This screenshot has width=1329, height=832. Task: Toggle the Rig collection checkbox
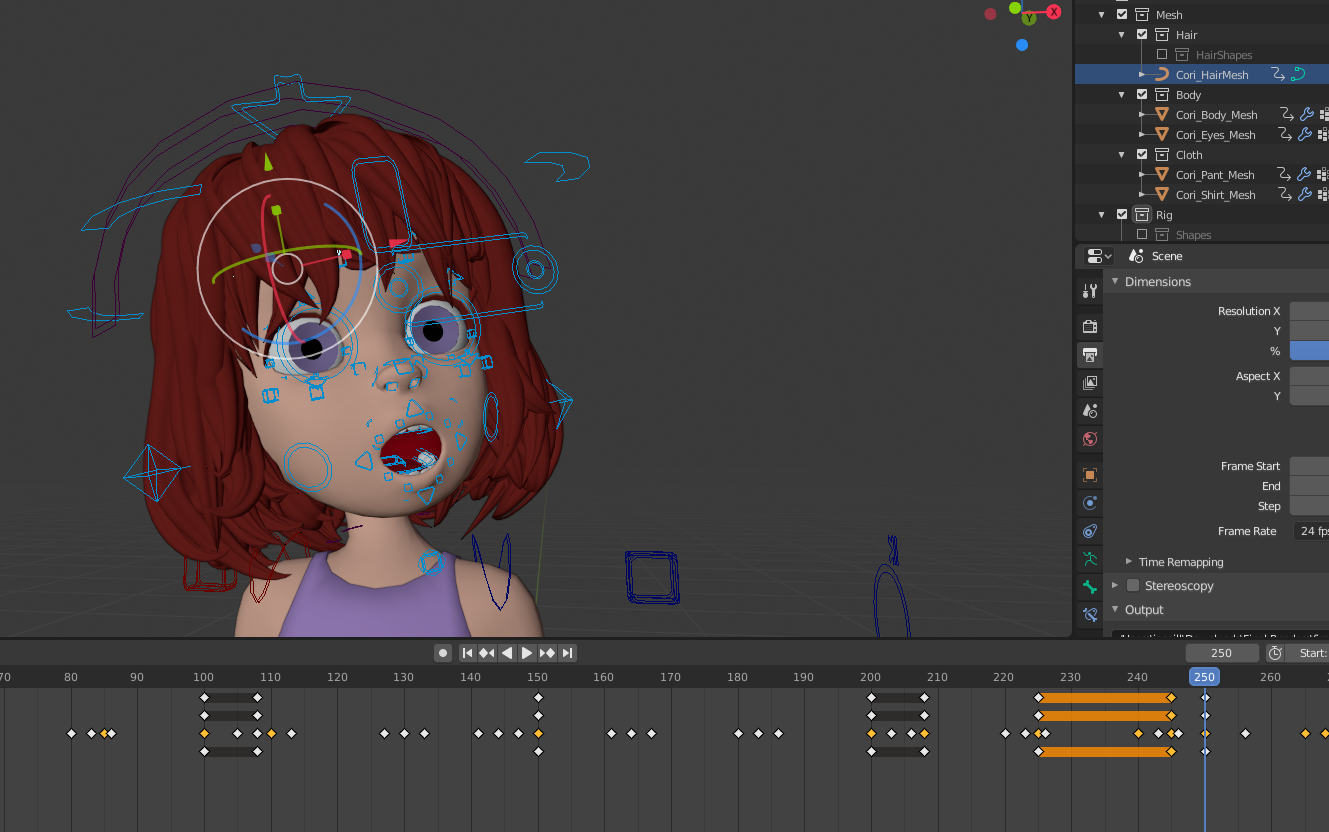coord(1122,214)
